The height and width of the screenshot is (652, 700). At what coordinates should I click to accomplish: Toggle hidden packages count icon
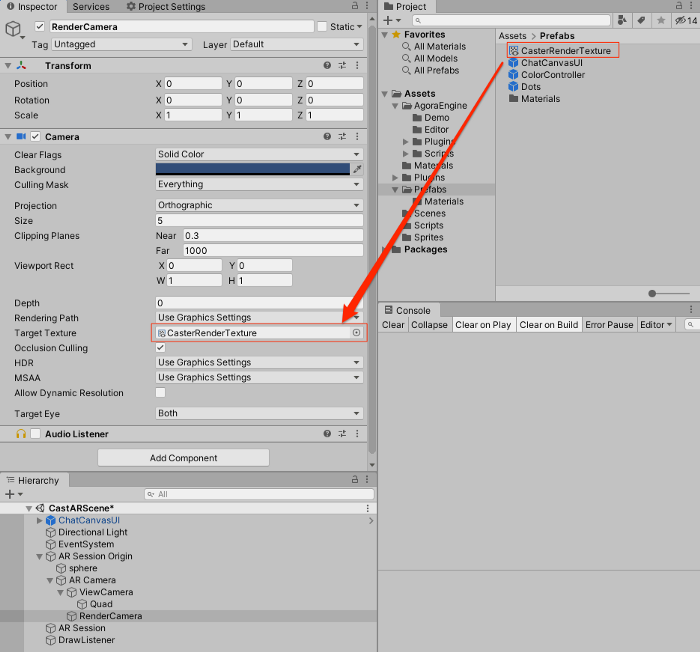pyautogui.click(x=686, y=20)
